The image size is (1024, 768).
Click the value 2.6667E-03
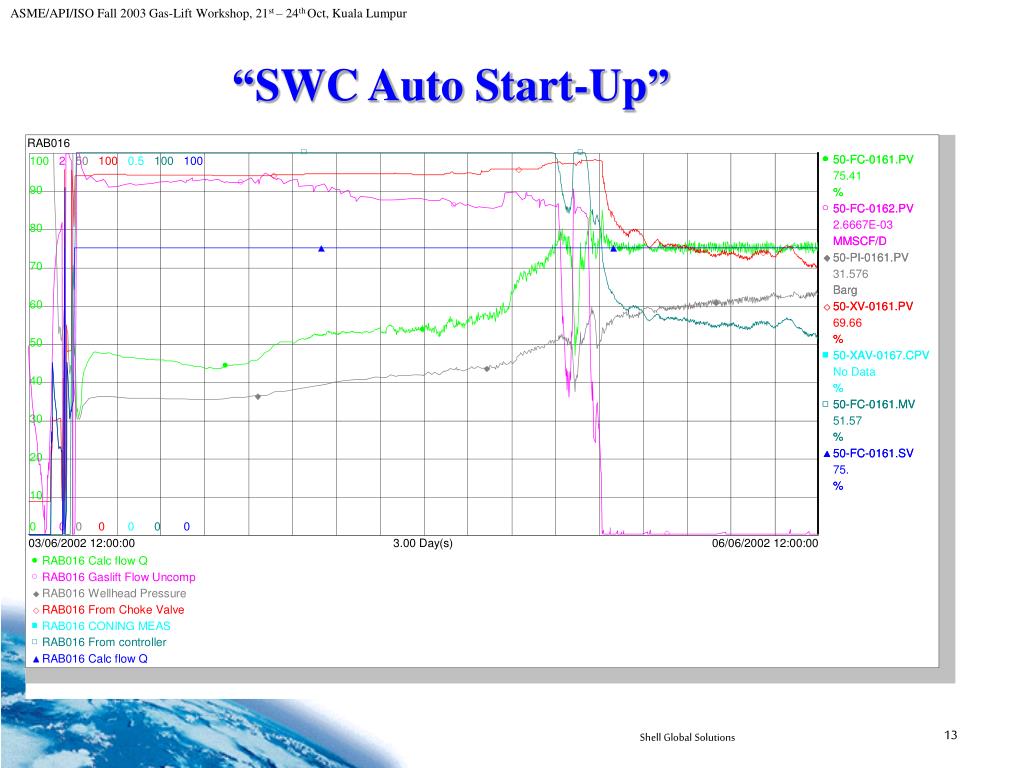click(862, 225)
